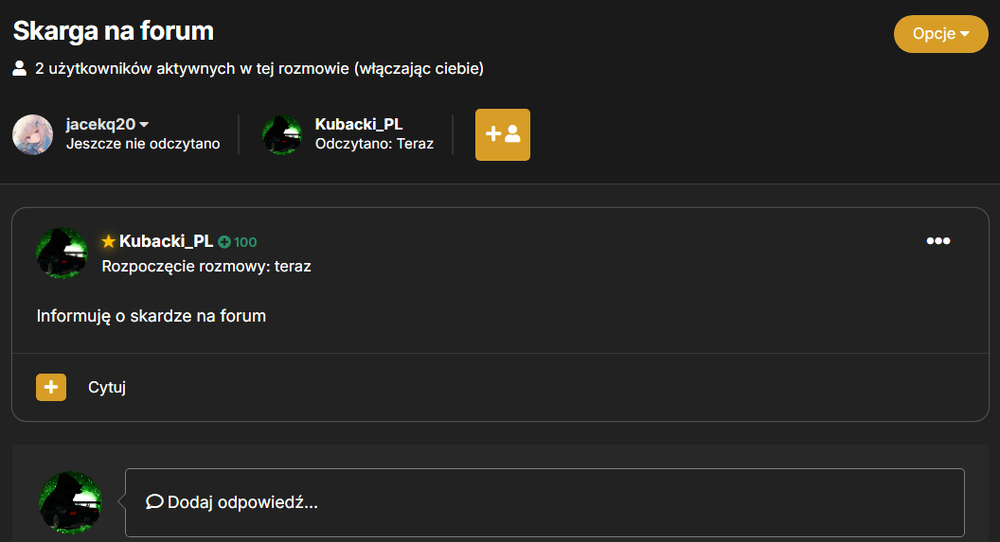Image resolution: width=1000 pixels, height=542 pixels.
Task: Click the Cytuj quote link
Action: point(107,387)
